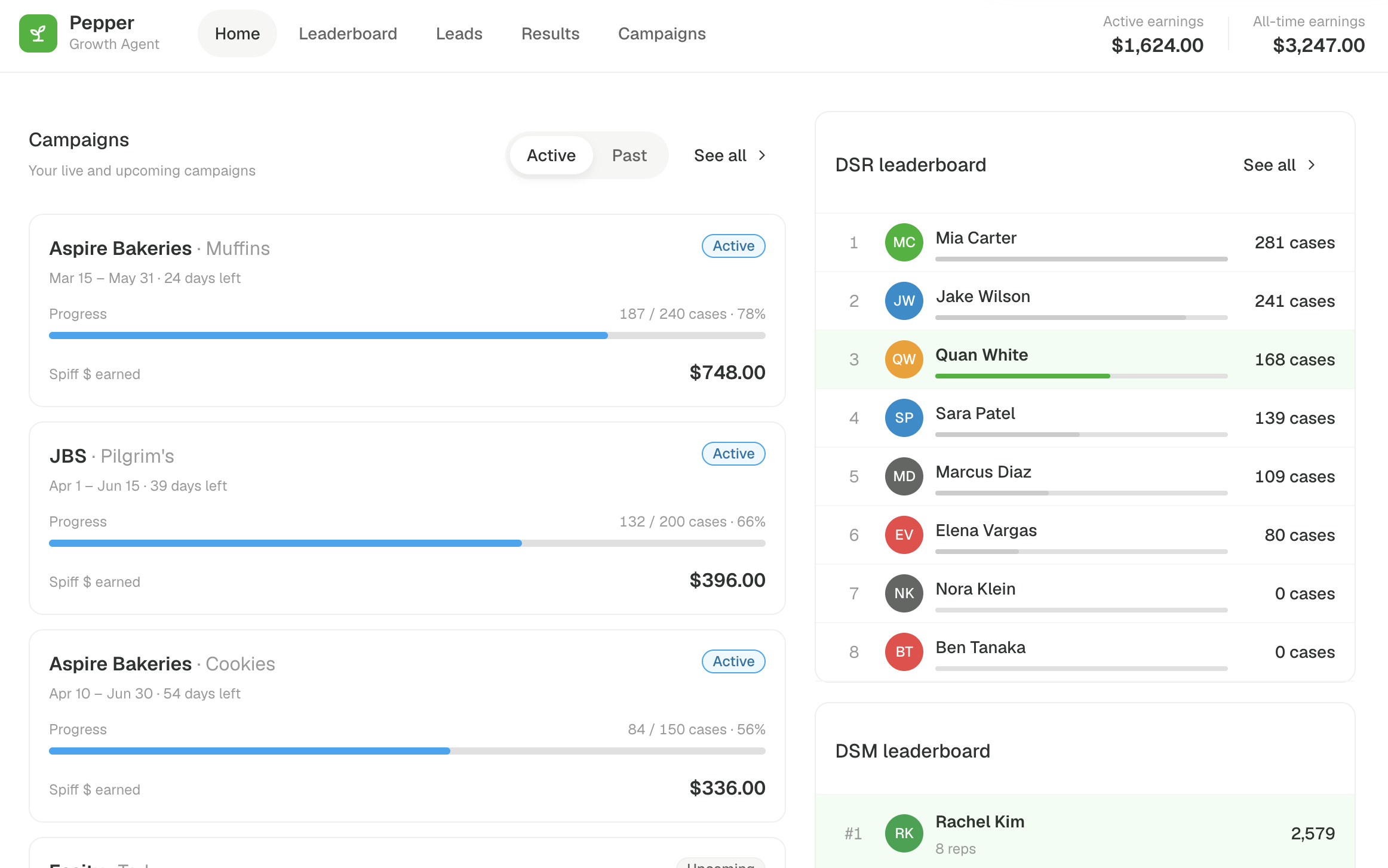Click the Pepper app name
This screenshot has height=868, width=1388.
102,23
